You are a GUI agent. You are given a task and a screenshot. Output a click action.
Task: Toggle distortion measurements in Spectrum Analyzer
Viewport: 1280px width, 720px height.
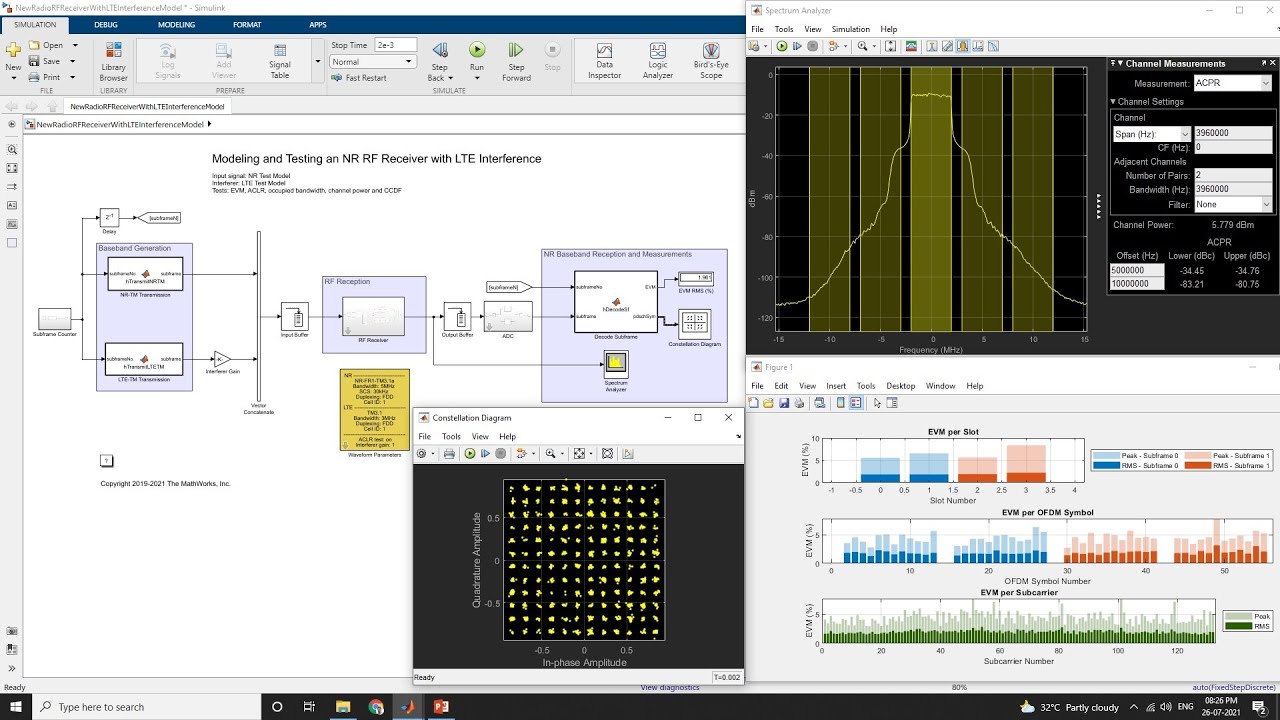click(x=977, y=46)
